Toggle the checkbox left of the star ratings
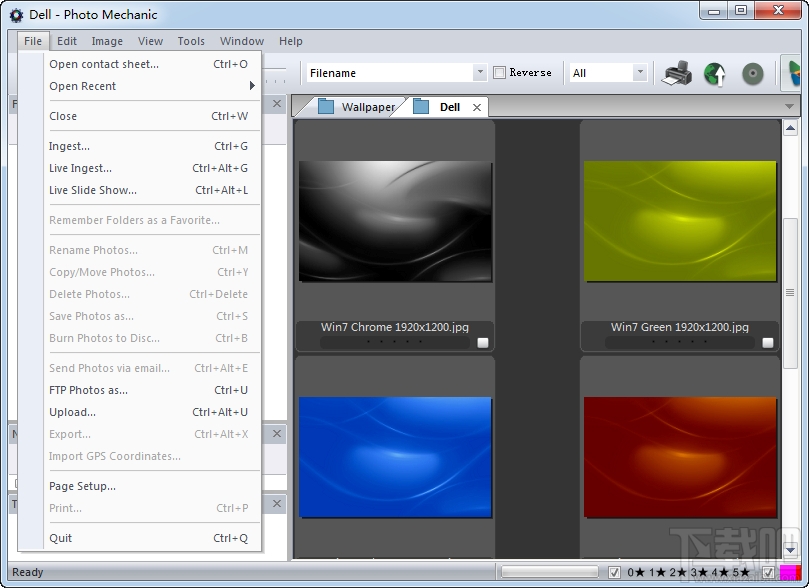Image resolution: width=809 pixels, height=588 pixels. 614,572
